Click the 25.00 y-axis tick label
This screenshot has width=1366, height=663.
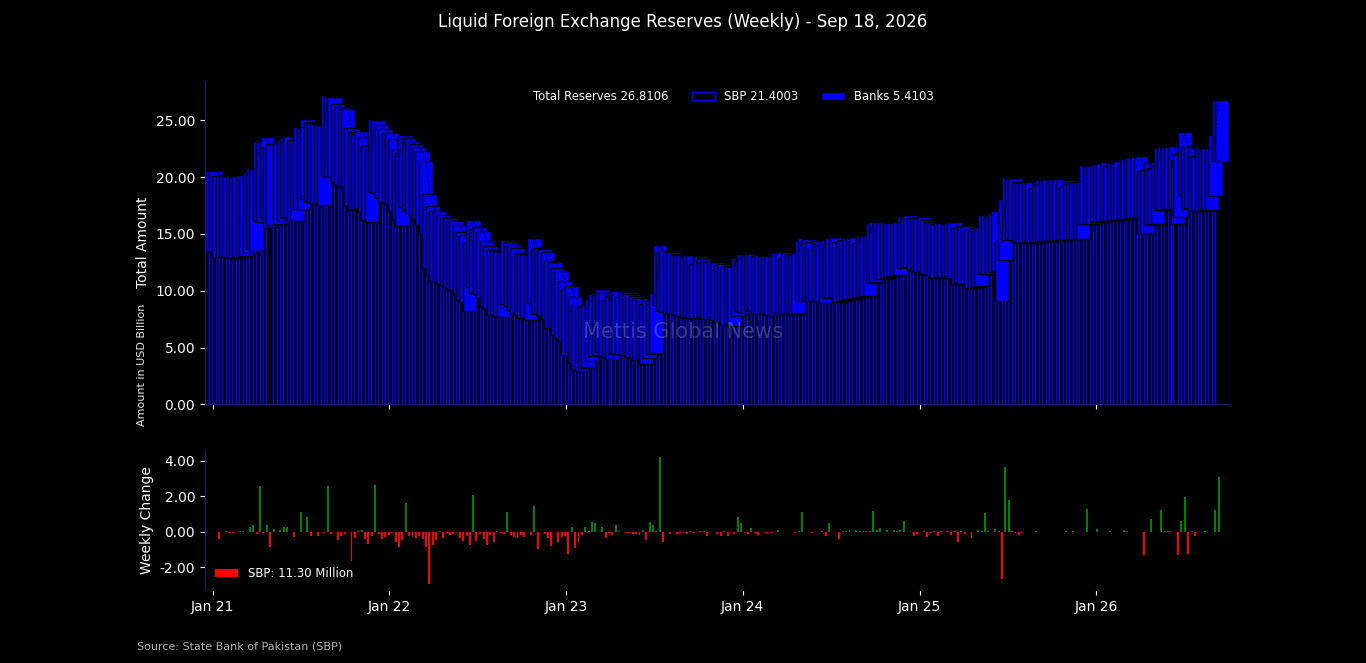point(176,121)
